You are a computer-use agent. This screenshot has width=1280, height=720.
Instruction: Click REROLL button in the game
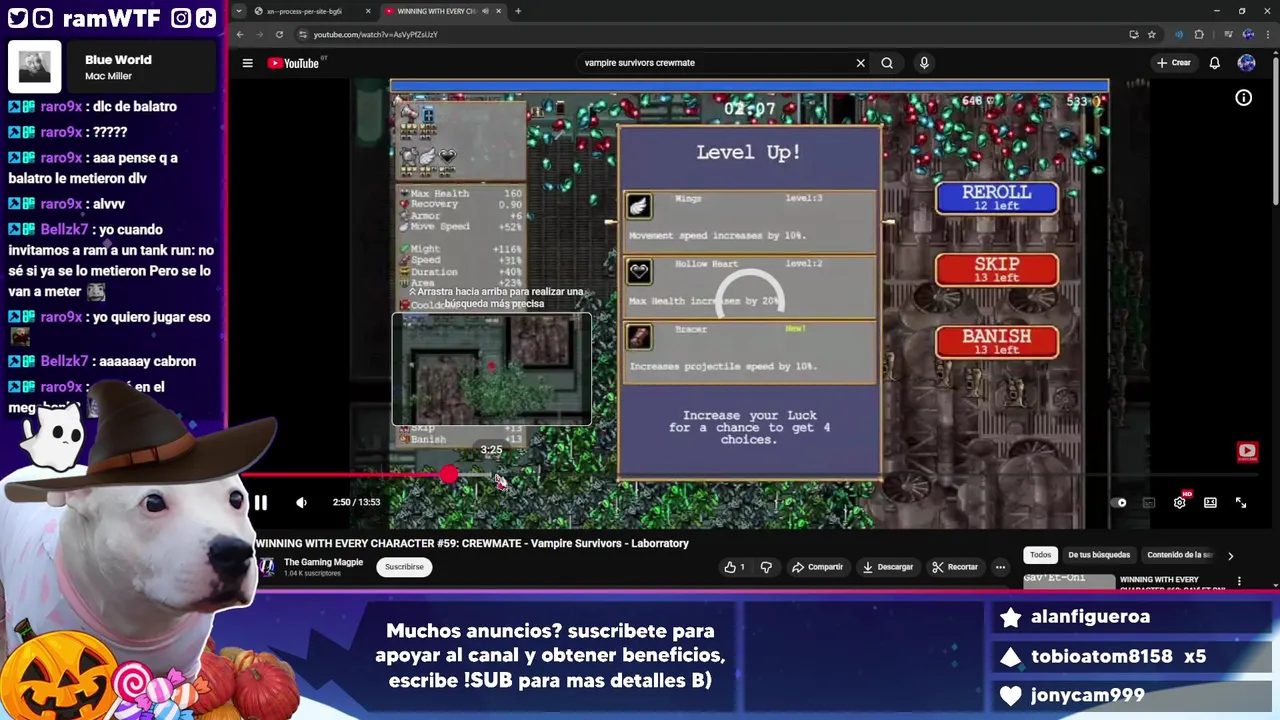tap(997, 198)
